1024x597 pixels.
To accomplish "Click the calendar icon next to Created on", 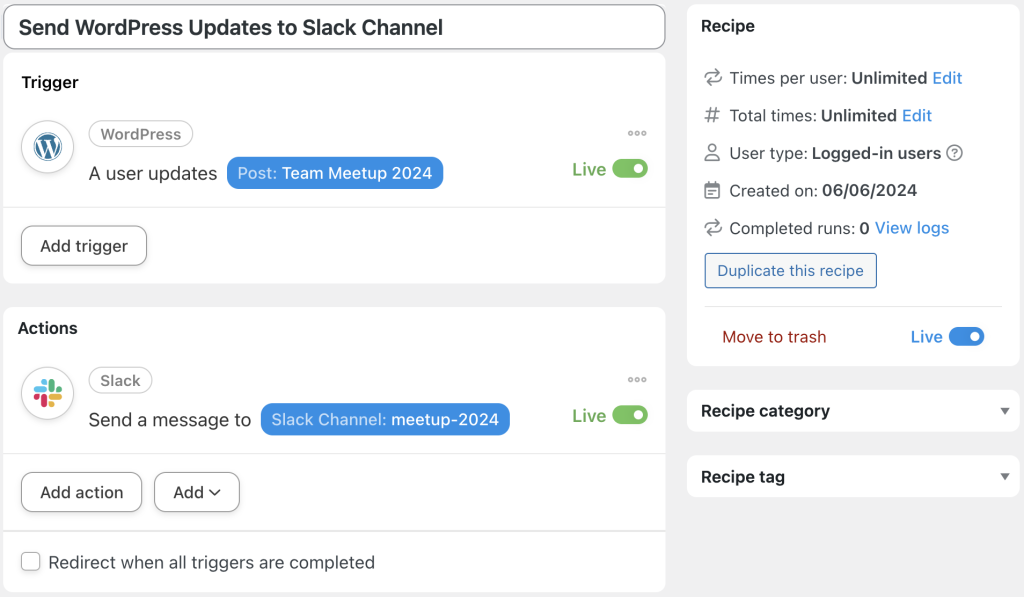I will (x=712, y=190).
